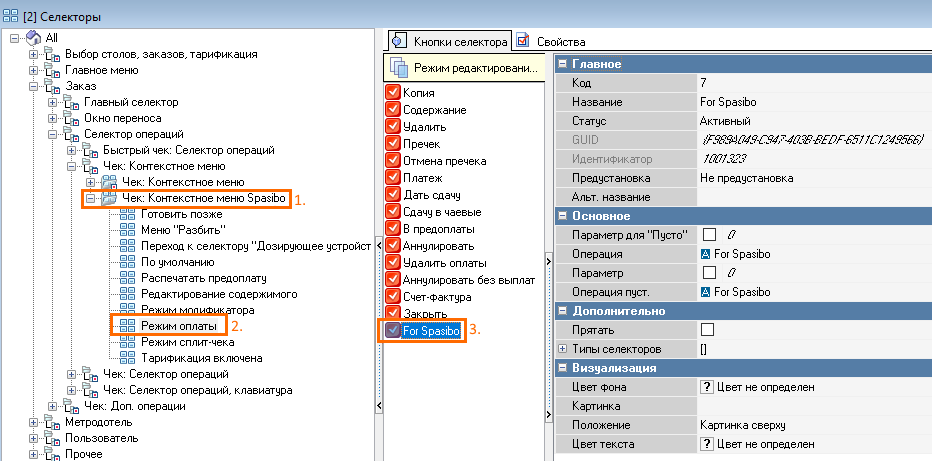This screenshot has height=461, width=932.
Task: Collapse the Главное property section
Action: coord(561,64)
